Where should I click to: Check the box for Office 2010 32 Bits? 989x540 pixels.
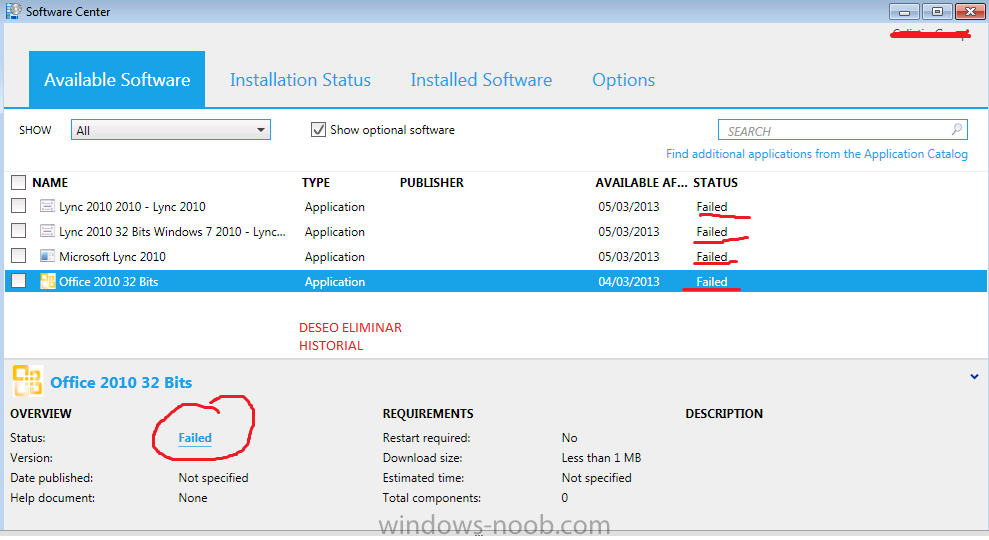click(x=18, y=281)
